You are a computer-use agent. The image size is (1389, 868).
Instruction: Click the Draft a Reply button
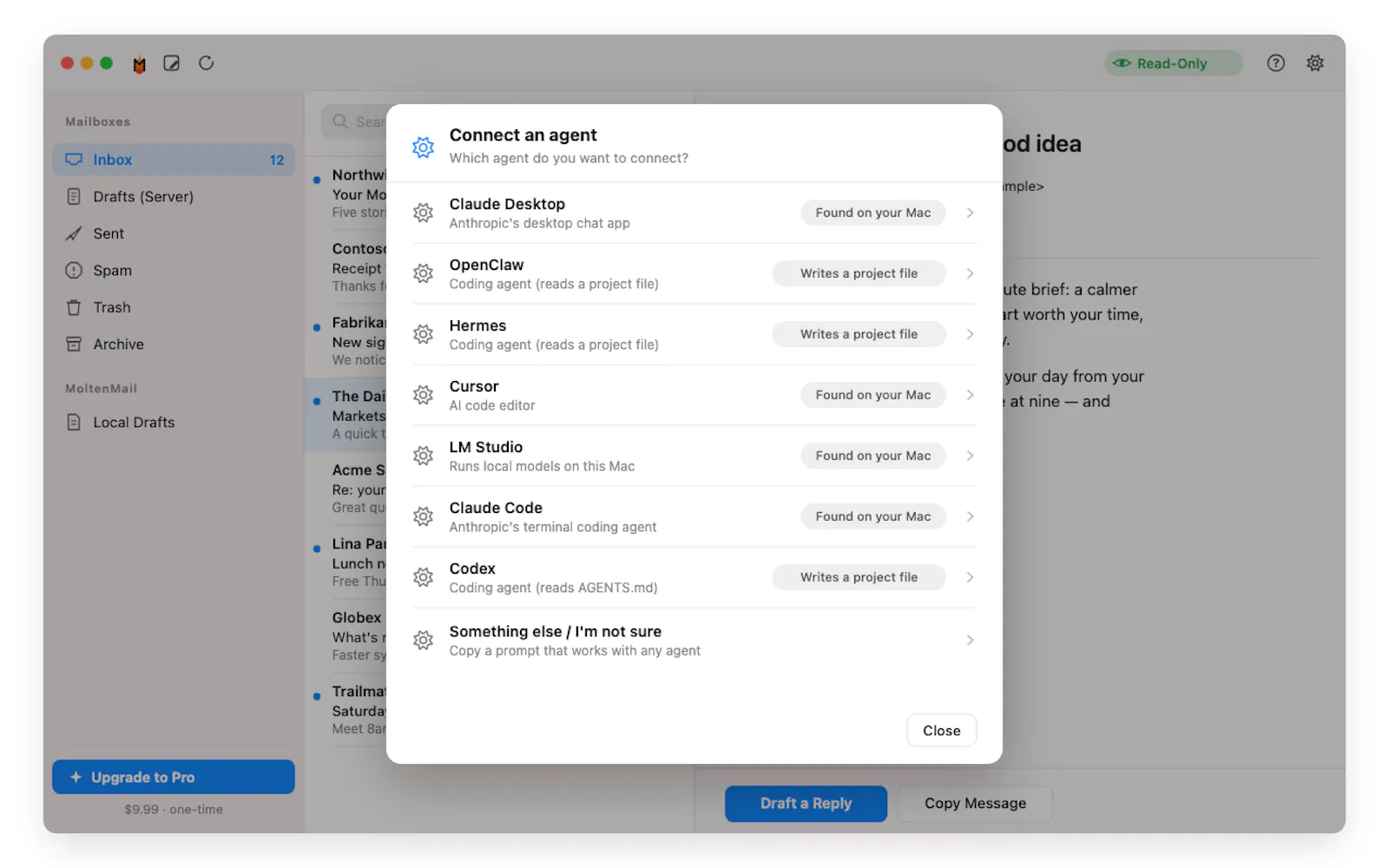[x=806, y=804]
